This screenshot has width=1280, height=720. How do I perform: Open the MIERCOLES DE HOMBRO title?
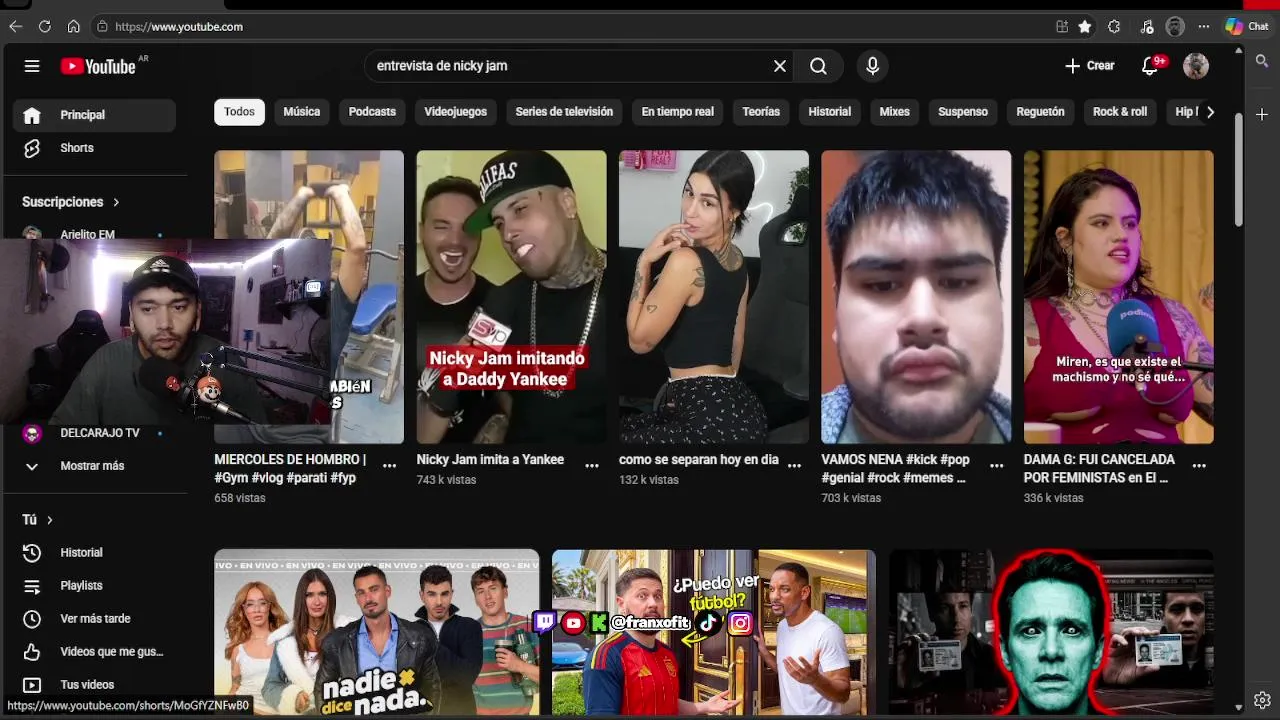coord(290,469)
